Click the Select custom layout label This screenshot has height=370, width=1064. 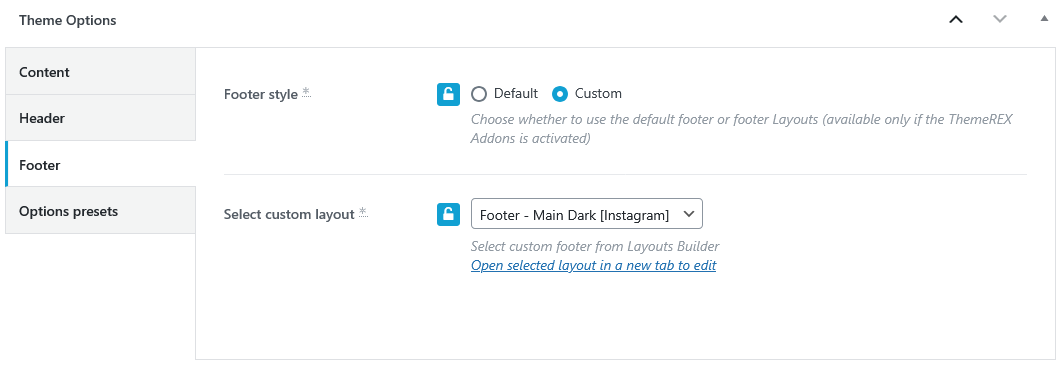pos(289,215)
